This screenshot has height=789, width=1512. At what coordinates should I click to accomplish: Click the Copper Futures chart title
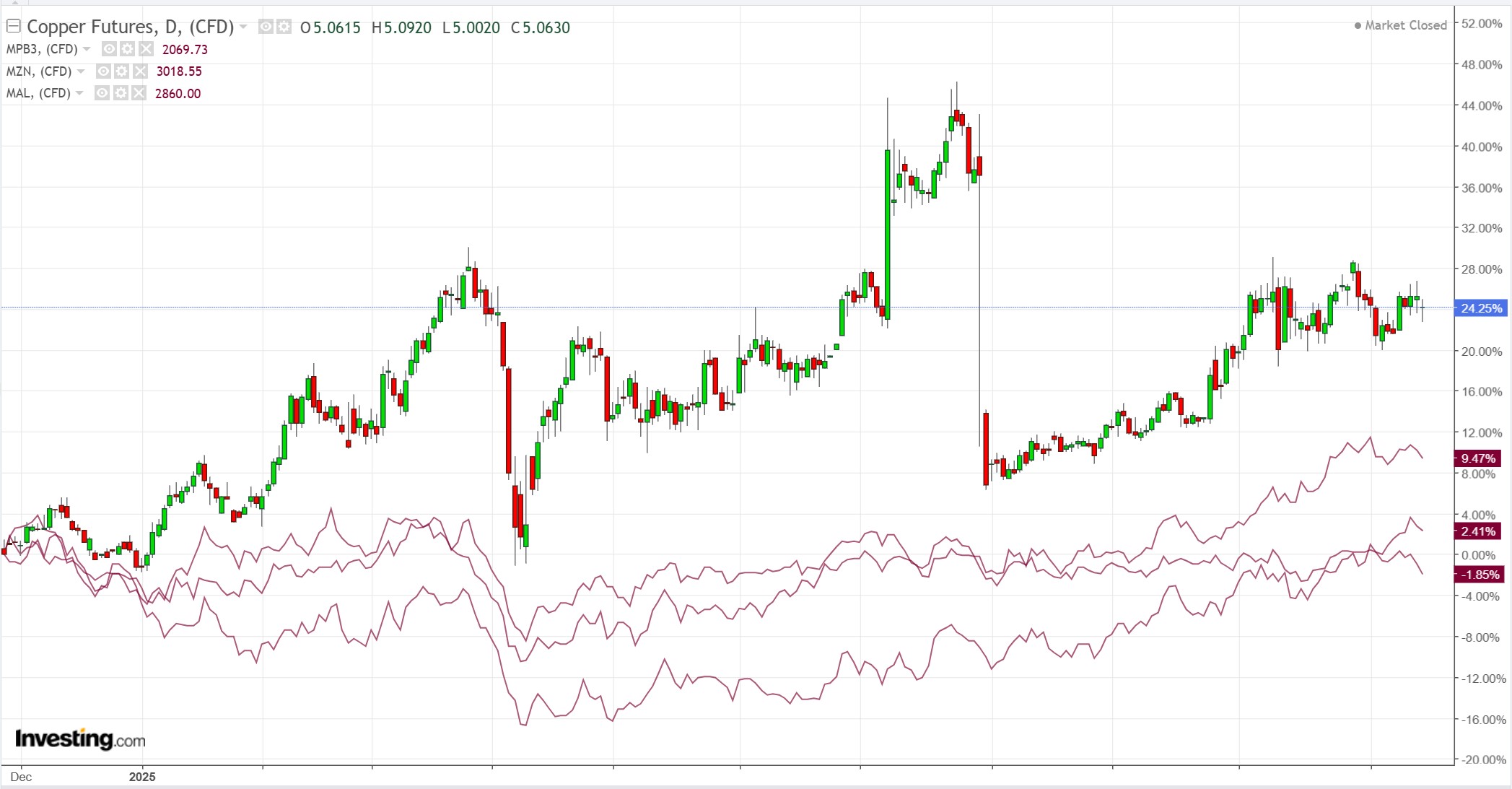(130, 27)
